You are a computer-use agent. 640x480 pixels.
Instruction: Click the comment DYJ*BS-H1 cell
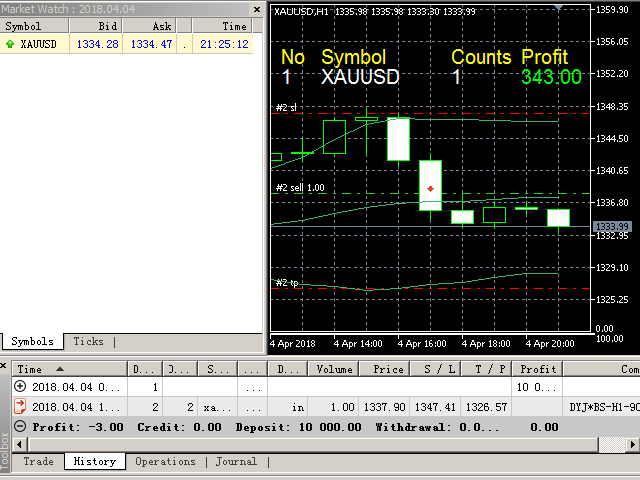click(x=602, y=407)
